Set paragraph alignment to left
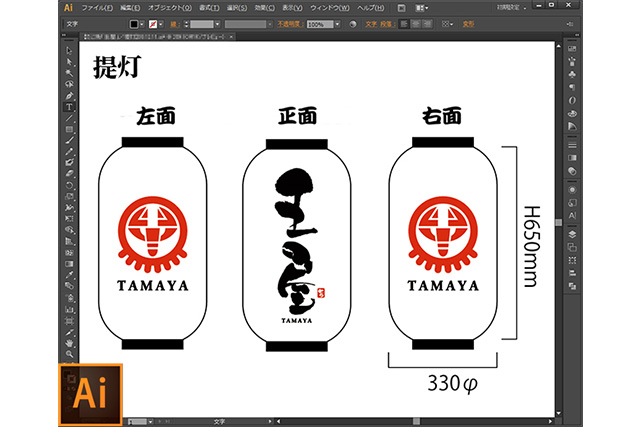The height and width of the screenshot is (427, 640). click(404, 24)
